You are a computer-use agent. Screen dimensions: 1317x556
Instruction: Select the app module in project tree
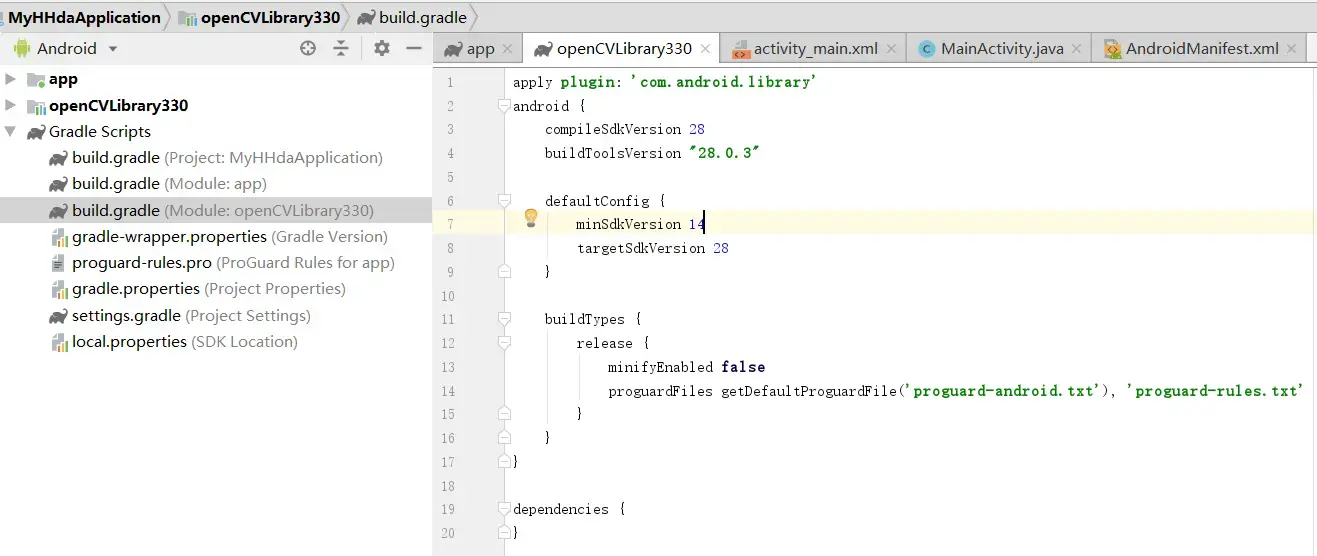(x=63, y=79)
